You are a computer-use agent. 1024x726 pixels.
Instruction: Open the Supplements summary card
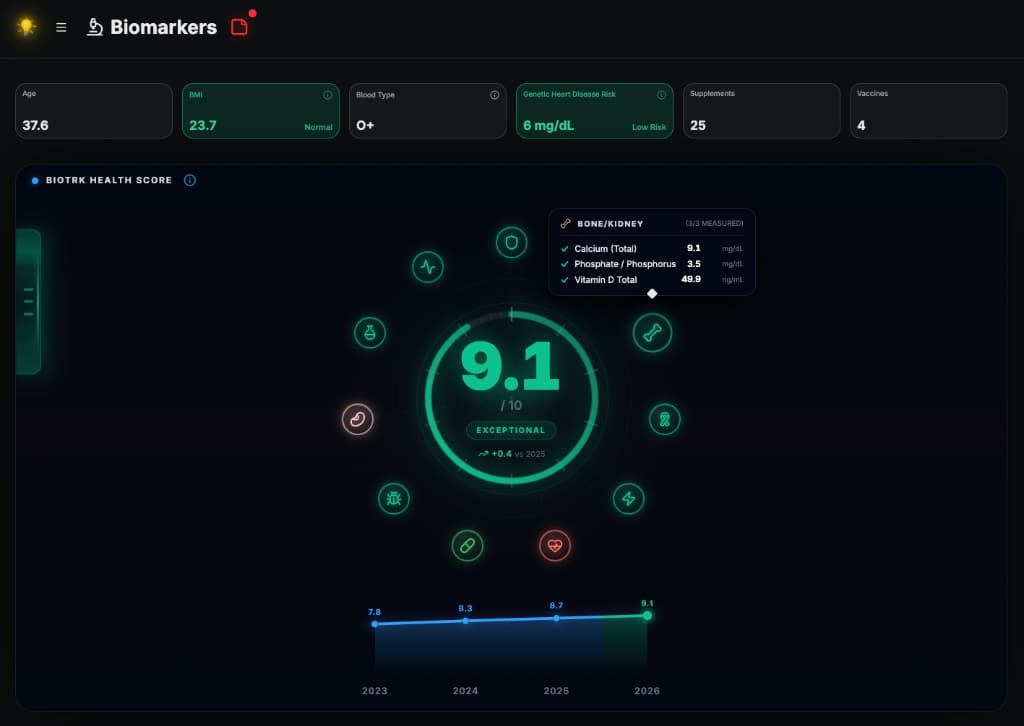[x=761, y=110]
